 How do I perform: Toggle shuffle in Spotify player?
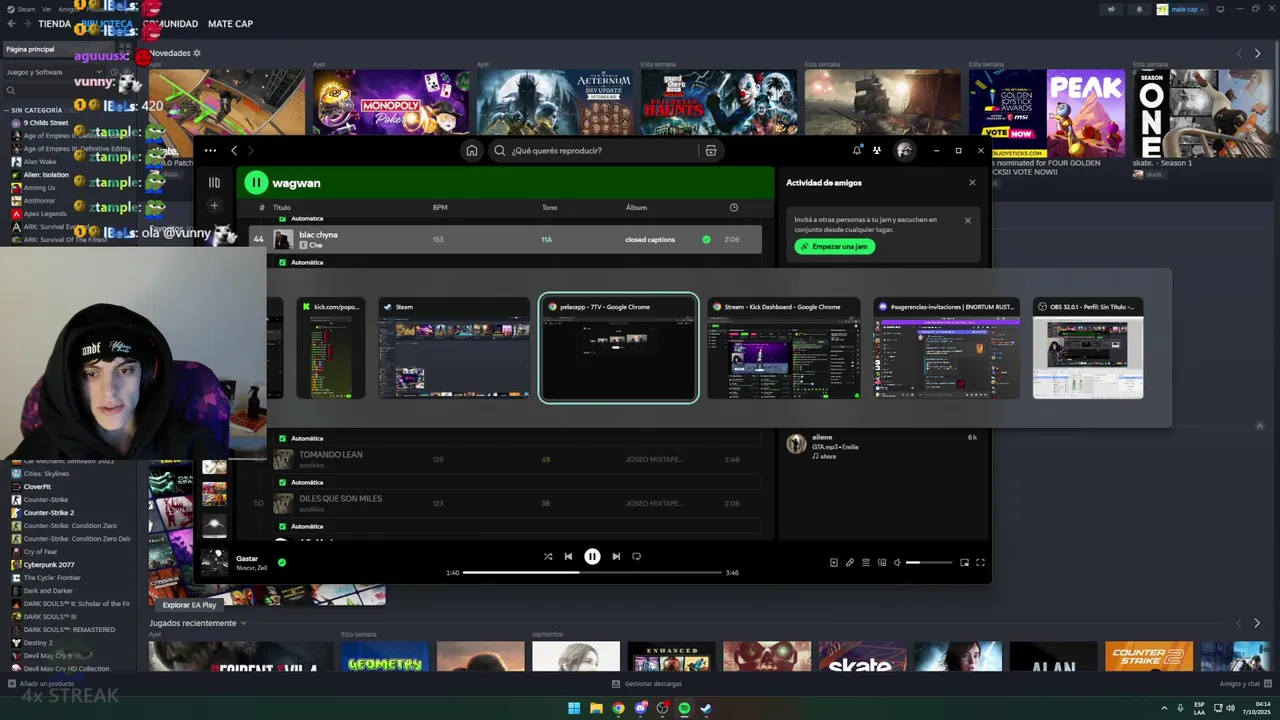click(x=548, y=557)
